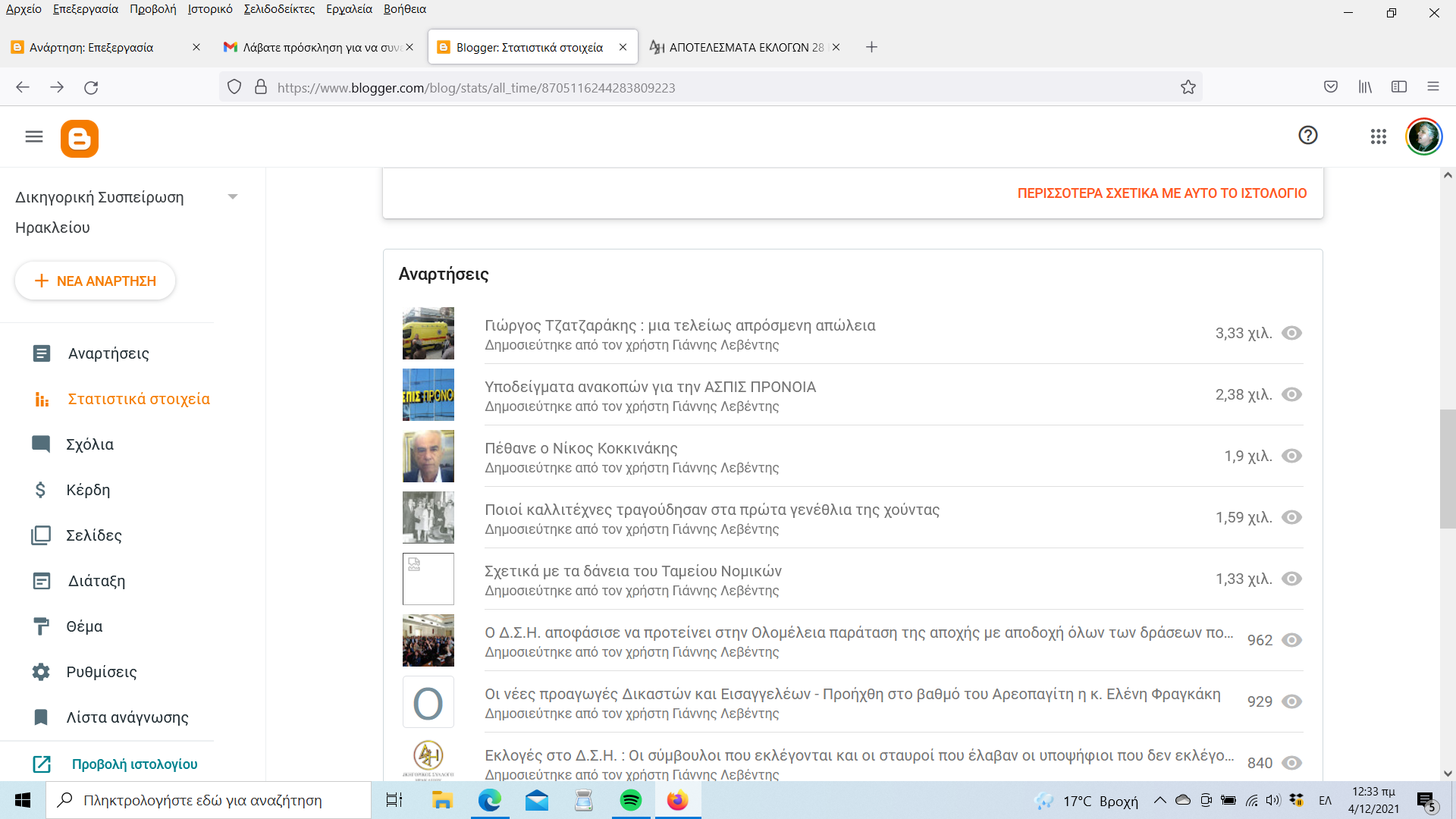Bookmark page with the star icon
Viewport: 1456px width, 819px height.
(1188, 87)
